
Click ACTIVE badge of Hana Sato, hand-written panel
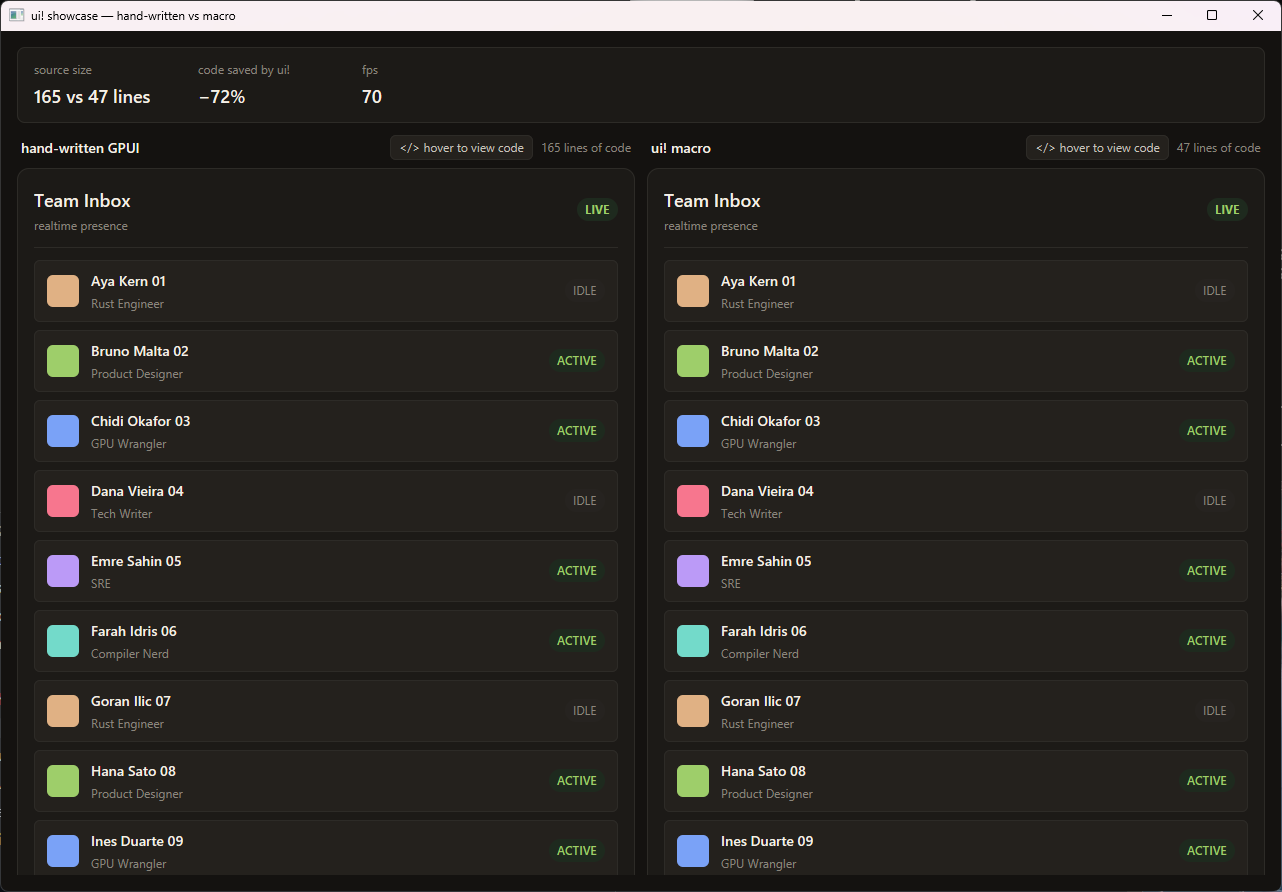(x=577, y=781)
